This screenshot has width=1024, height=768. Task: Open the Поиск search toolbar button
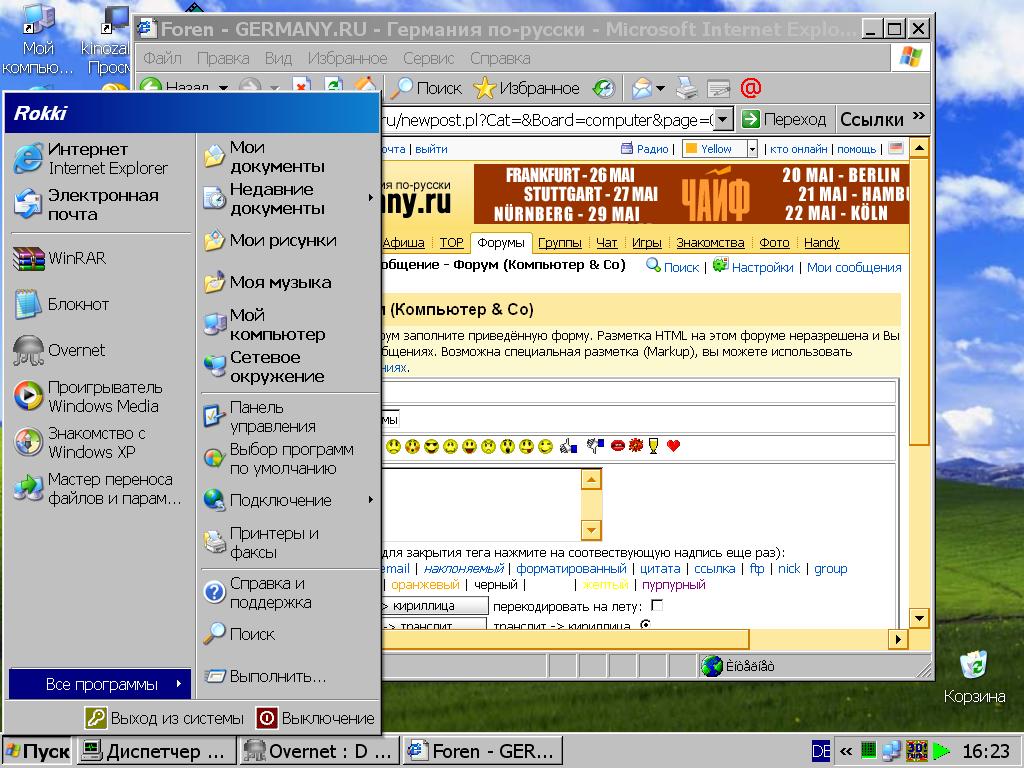(x=426, y=88)
